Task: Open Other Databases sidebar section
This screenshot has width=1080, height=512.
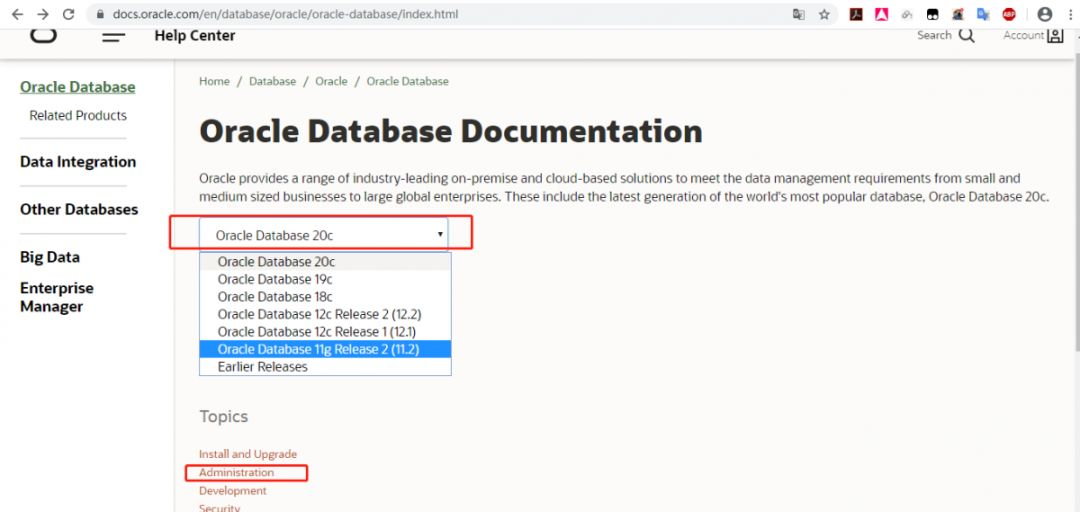Action: [x=79, y=209]
